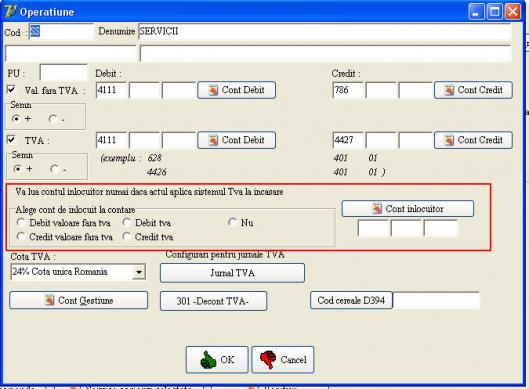Select Credit valoare fara tva radio option
The image size is (529, 389).
(21, 237)
